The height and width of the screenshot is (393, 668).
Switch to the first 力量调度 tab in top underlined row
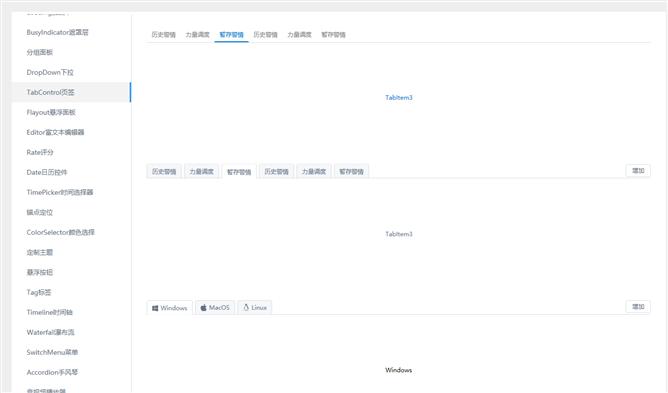click(197, 35)
